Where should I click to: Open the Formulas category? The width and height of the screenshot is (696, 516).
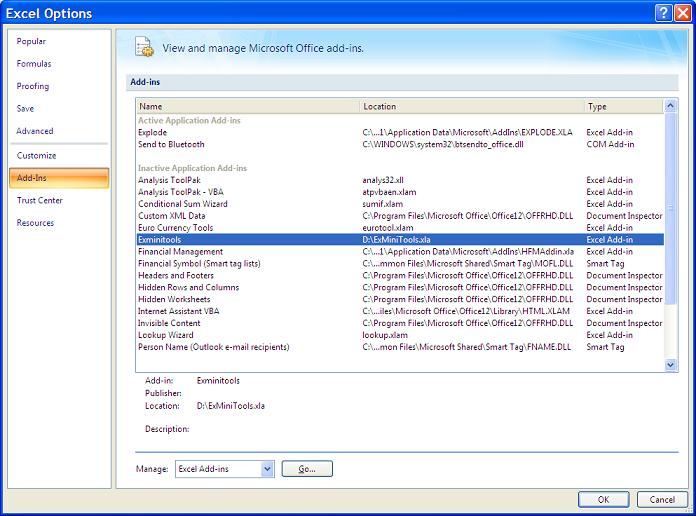tap(34, 64)
